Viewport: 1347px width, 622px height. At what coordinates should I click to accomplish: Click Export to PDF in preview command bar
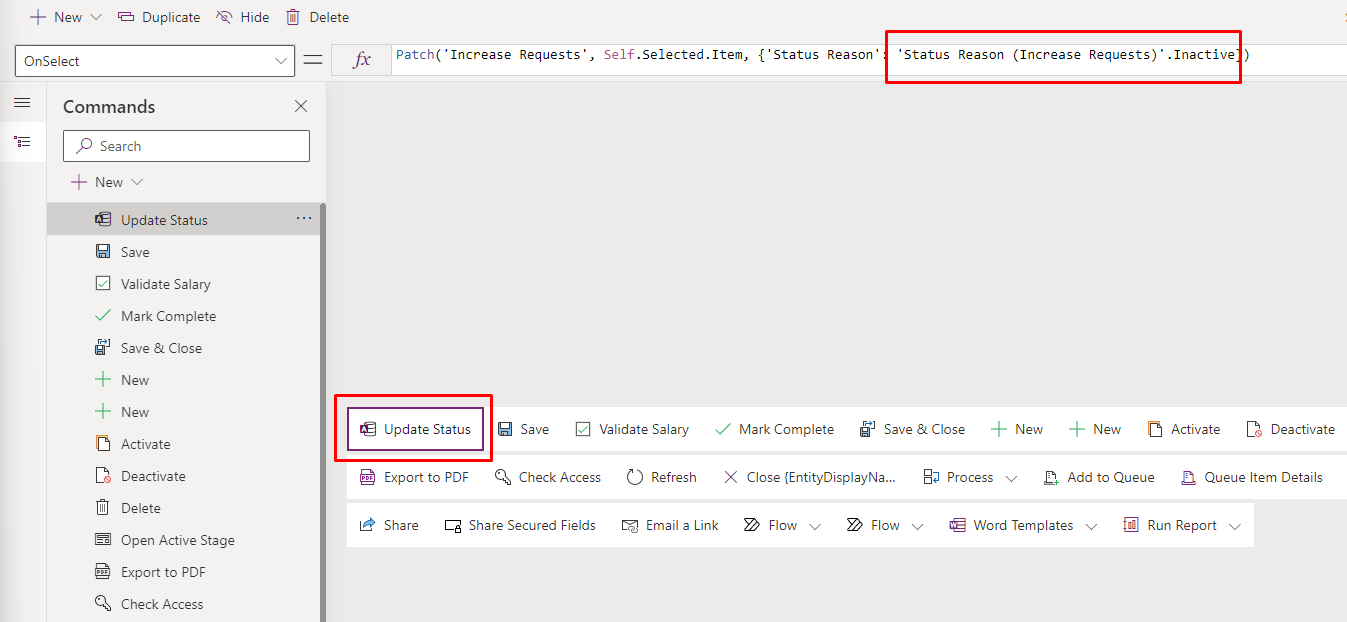[414, 477]
